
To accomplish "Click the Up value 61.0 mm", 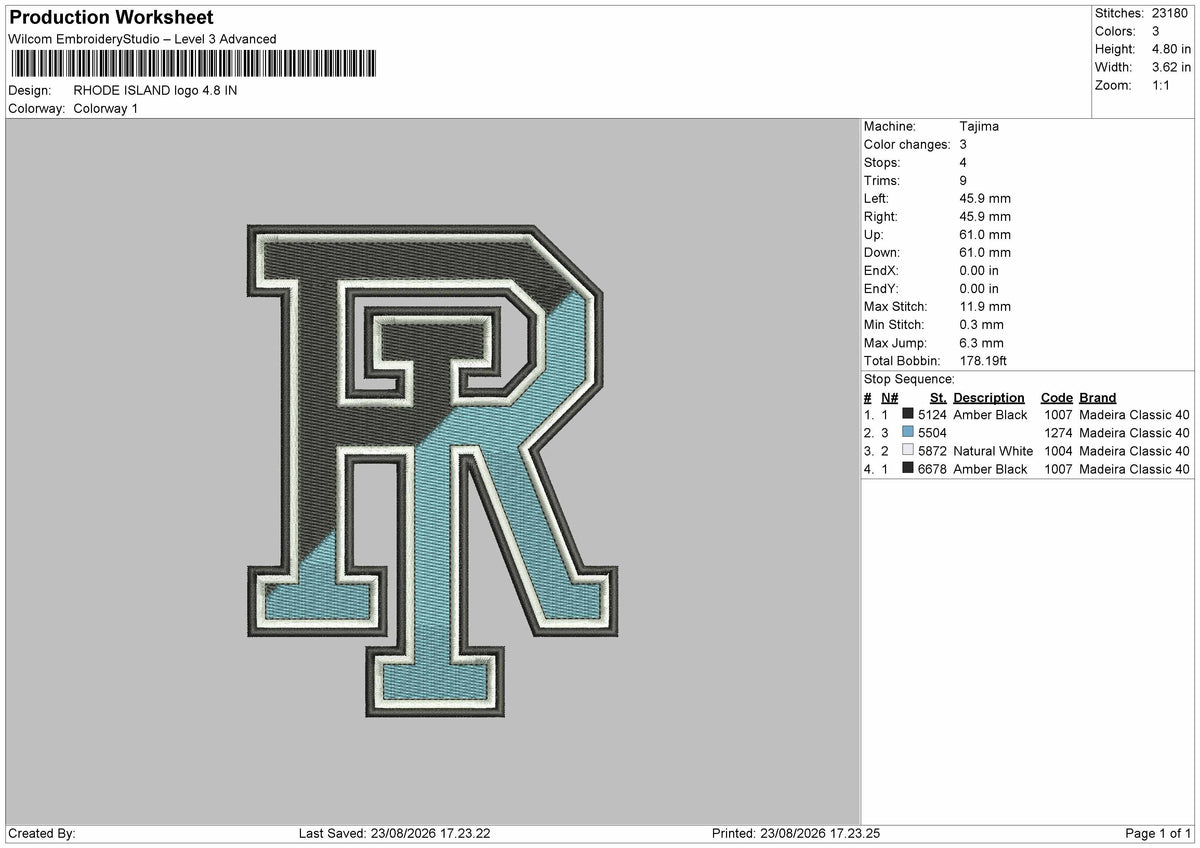I will (x=985, y=234).
